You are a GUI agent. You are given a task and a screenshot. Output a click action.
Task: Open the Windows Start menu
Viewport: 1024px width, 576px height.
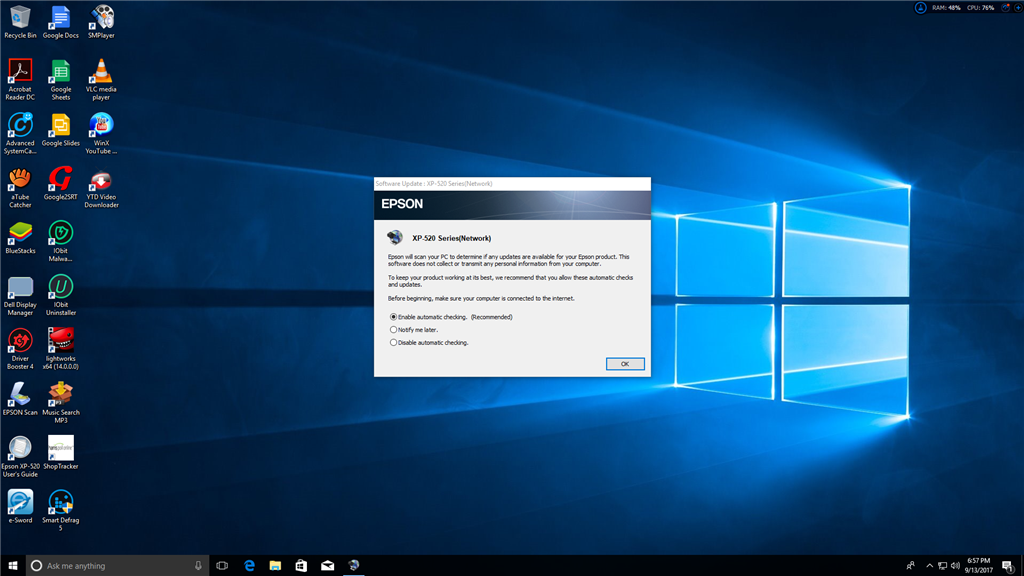pos(12,566)
